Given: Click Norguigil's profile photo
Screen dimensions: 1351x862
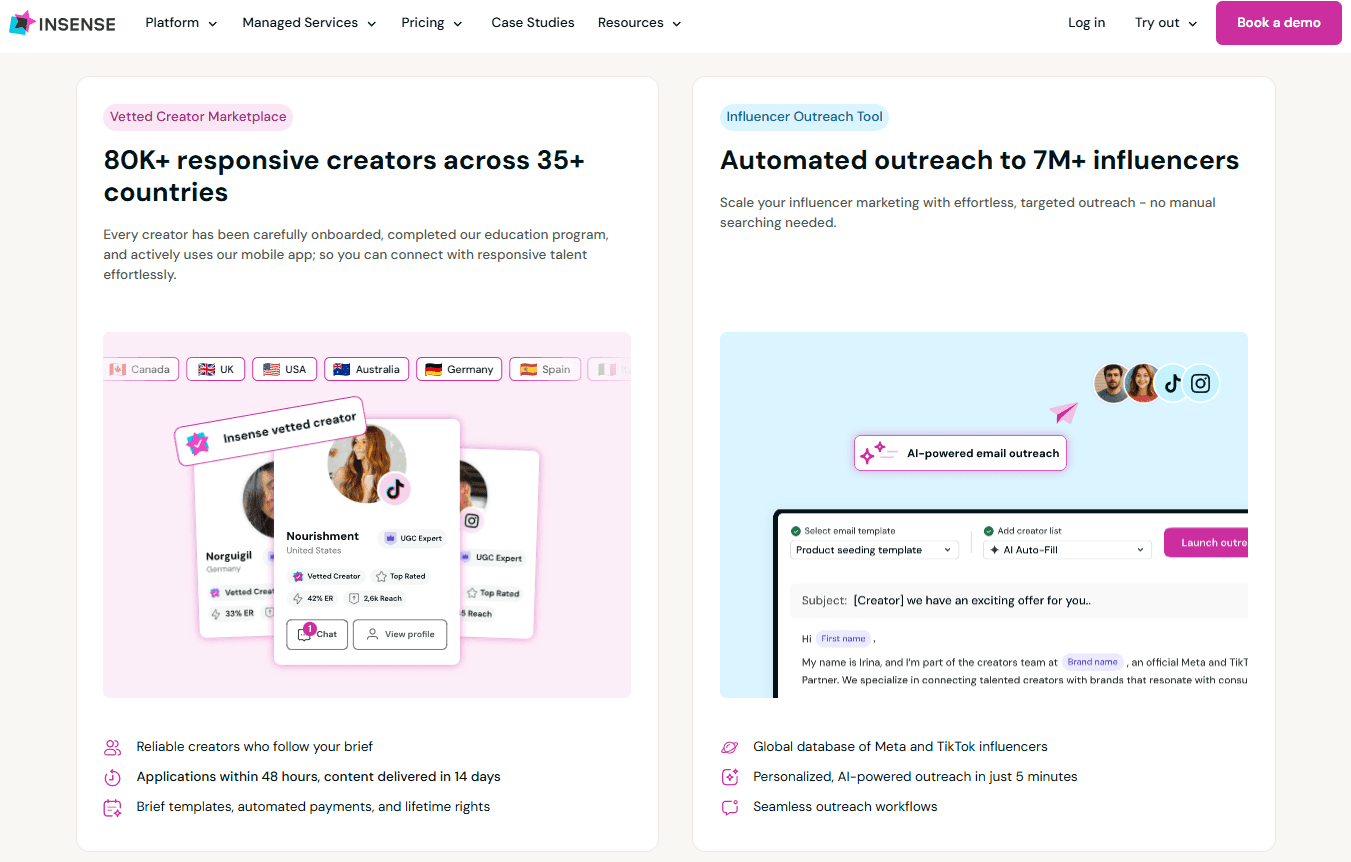Looking at the screenshot, I should (x=259, y=500).
